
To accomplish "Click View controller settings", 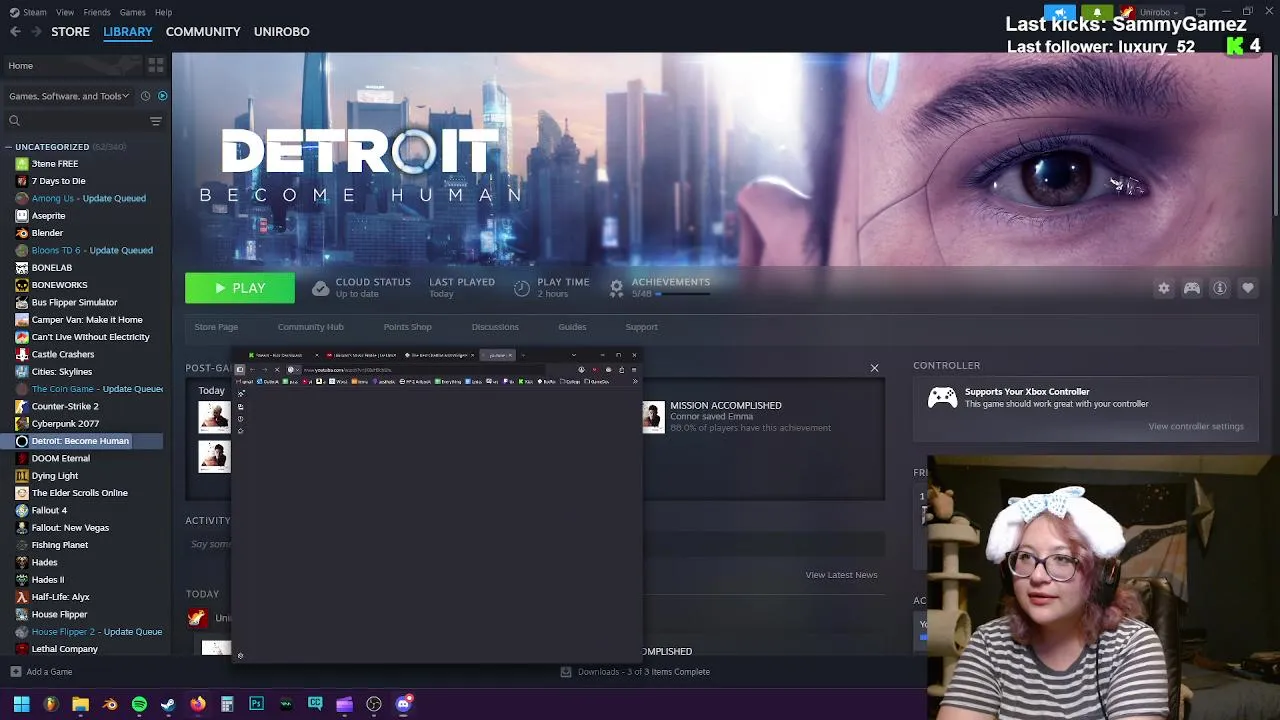I will pos(1196,426).
